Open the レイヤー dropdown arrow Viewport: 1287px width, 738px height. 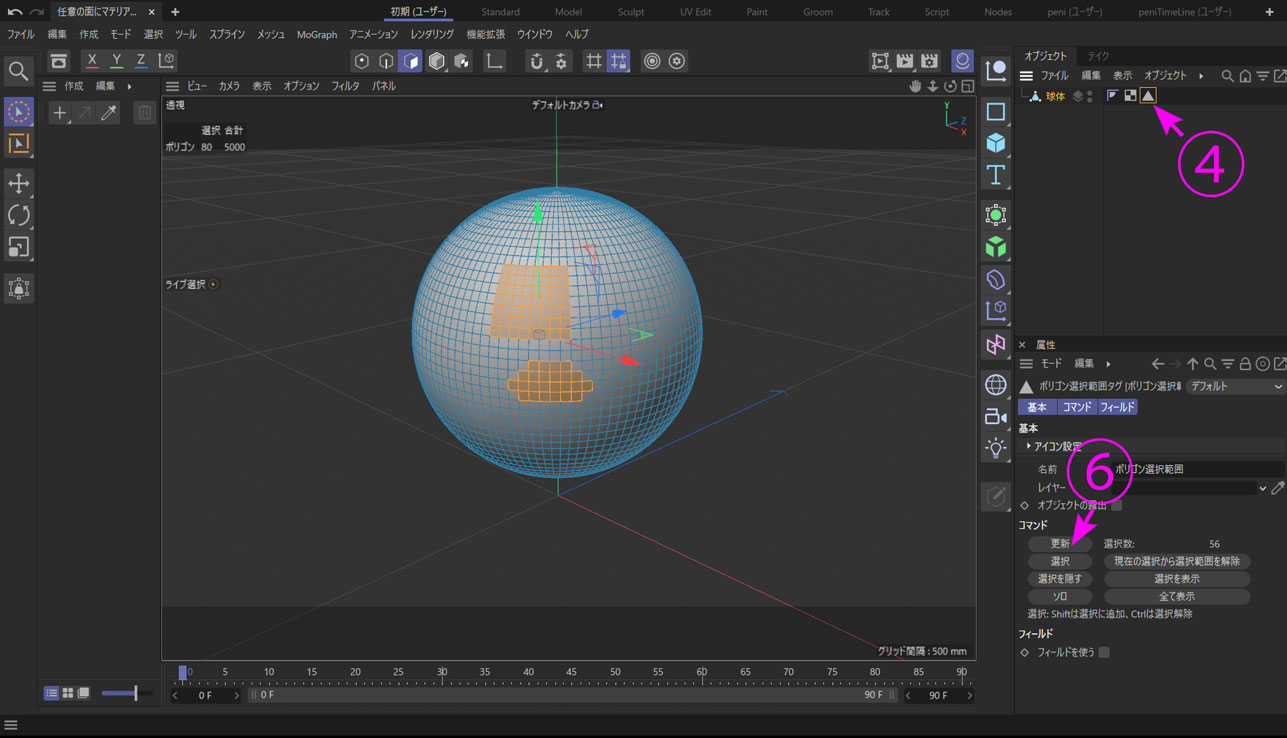[1262, 488]
